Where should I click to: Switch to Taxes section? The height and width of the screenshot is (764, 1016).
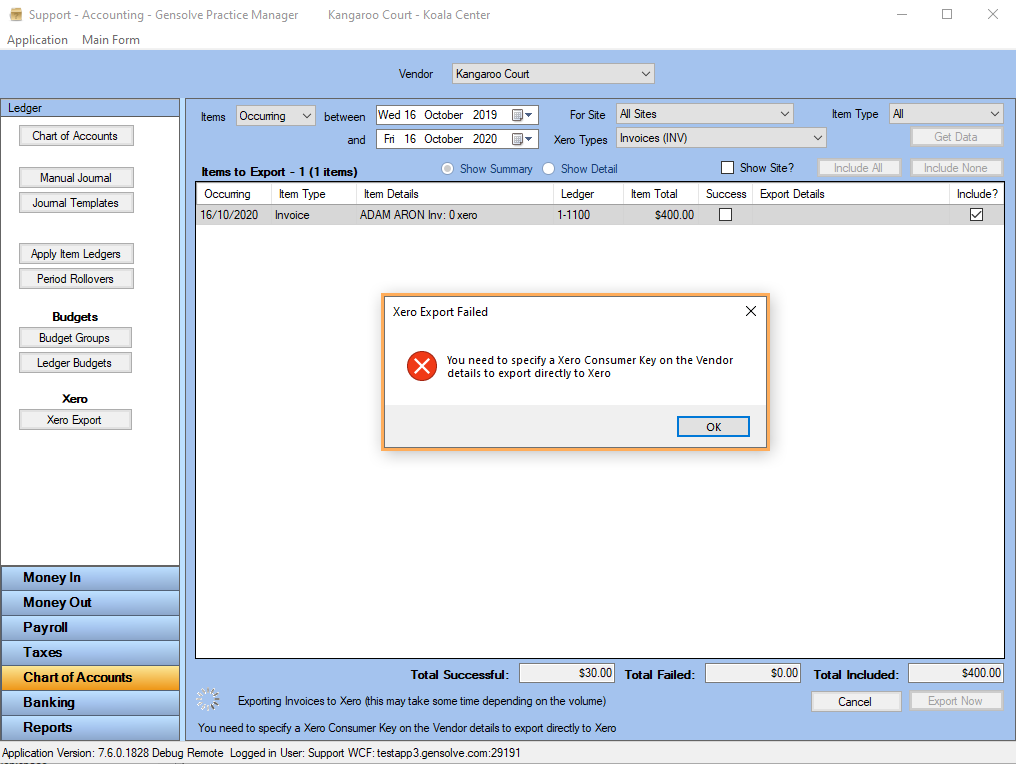tap(91, 653)
